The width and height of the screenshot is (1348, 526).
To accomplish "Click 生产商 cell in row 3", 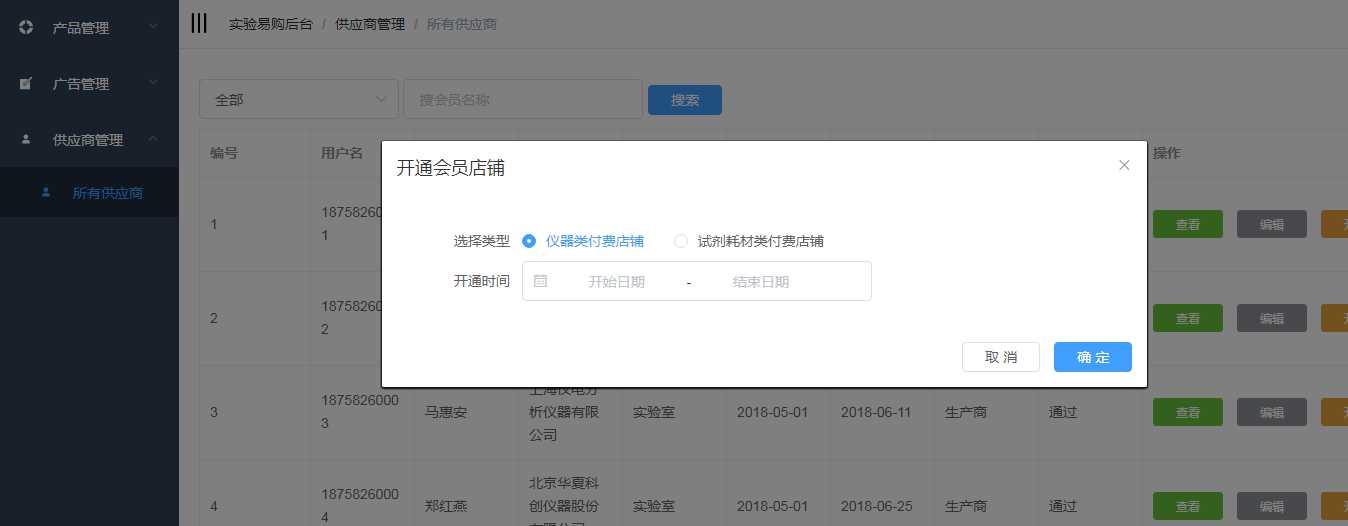I will point(966,412).
